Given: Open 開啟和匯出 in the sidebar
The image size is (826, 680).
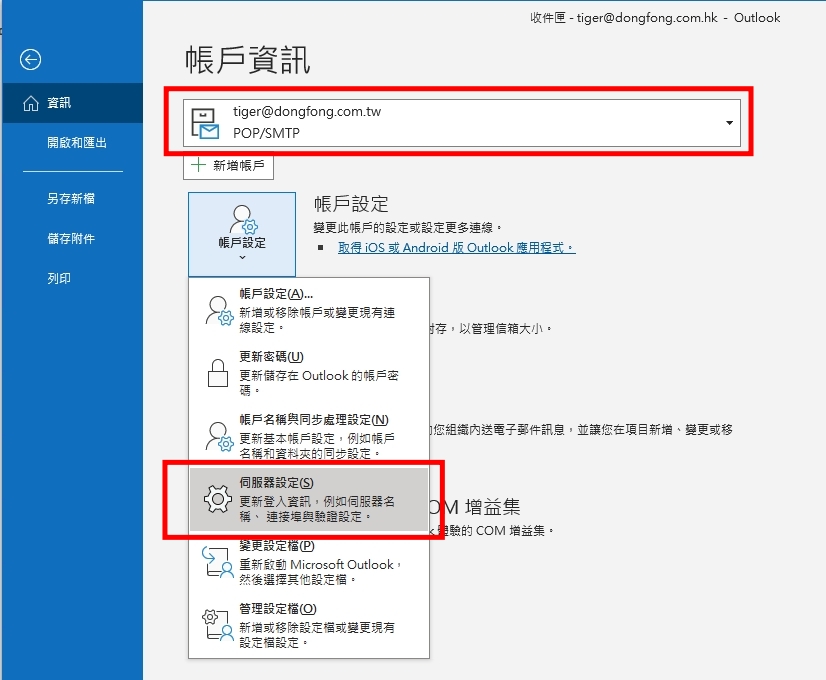Looking at the screenshot, I should point(77,143).
